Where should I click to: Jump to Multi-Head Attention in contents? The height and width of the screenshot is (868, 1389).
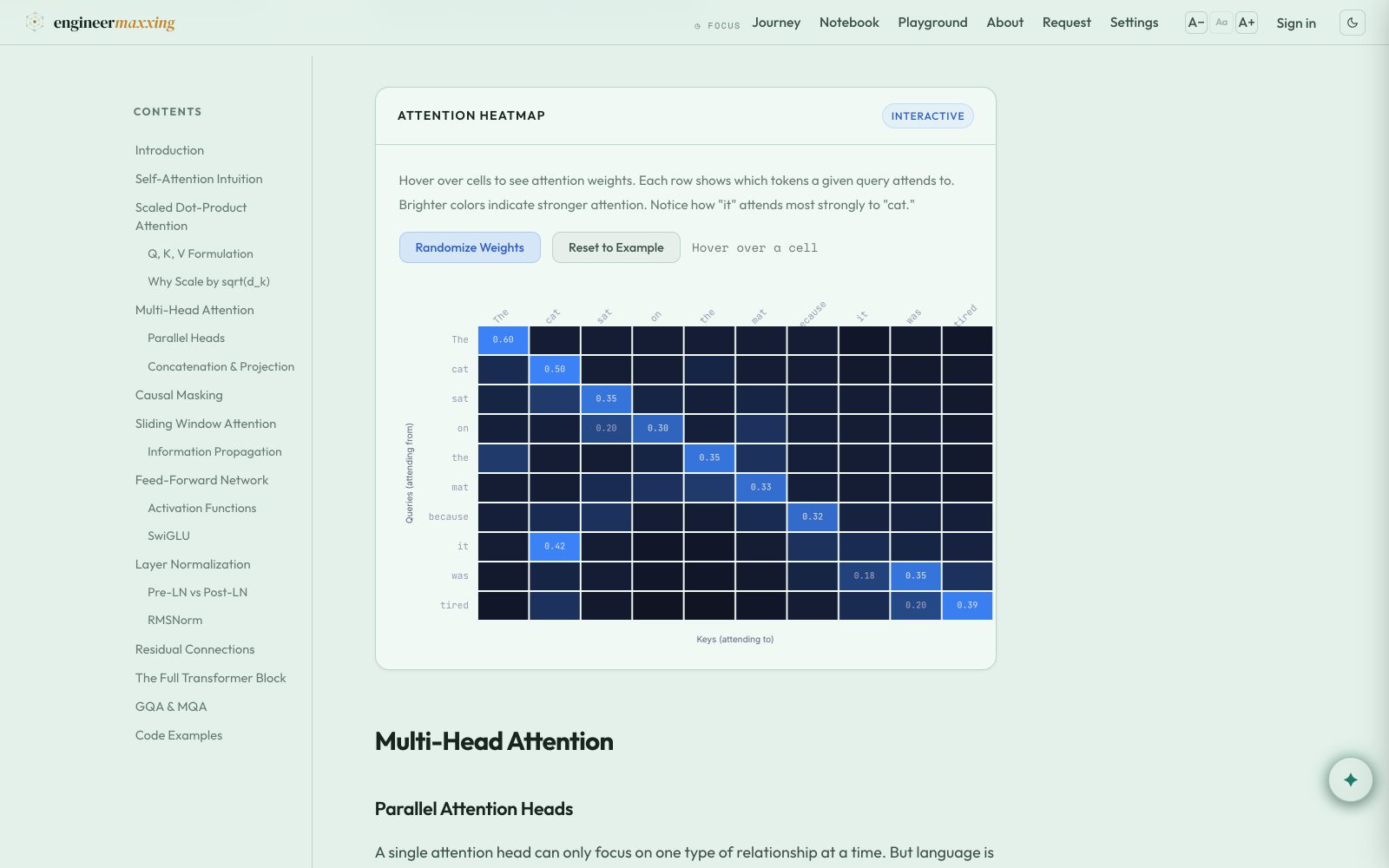pos(194,310)
